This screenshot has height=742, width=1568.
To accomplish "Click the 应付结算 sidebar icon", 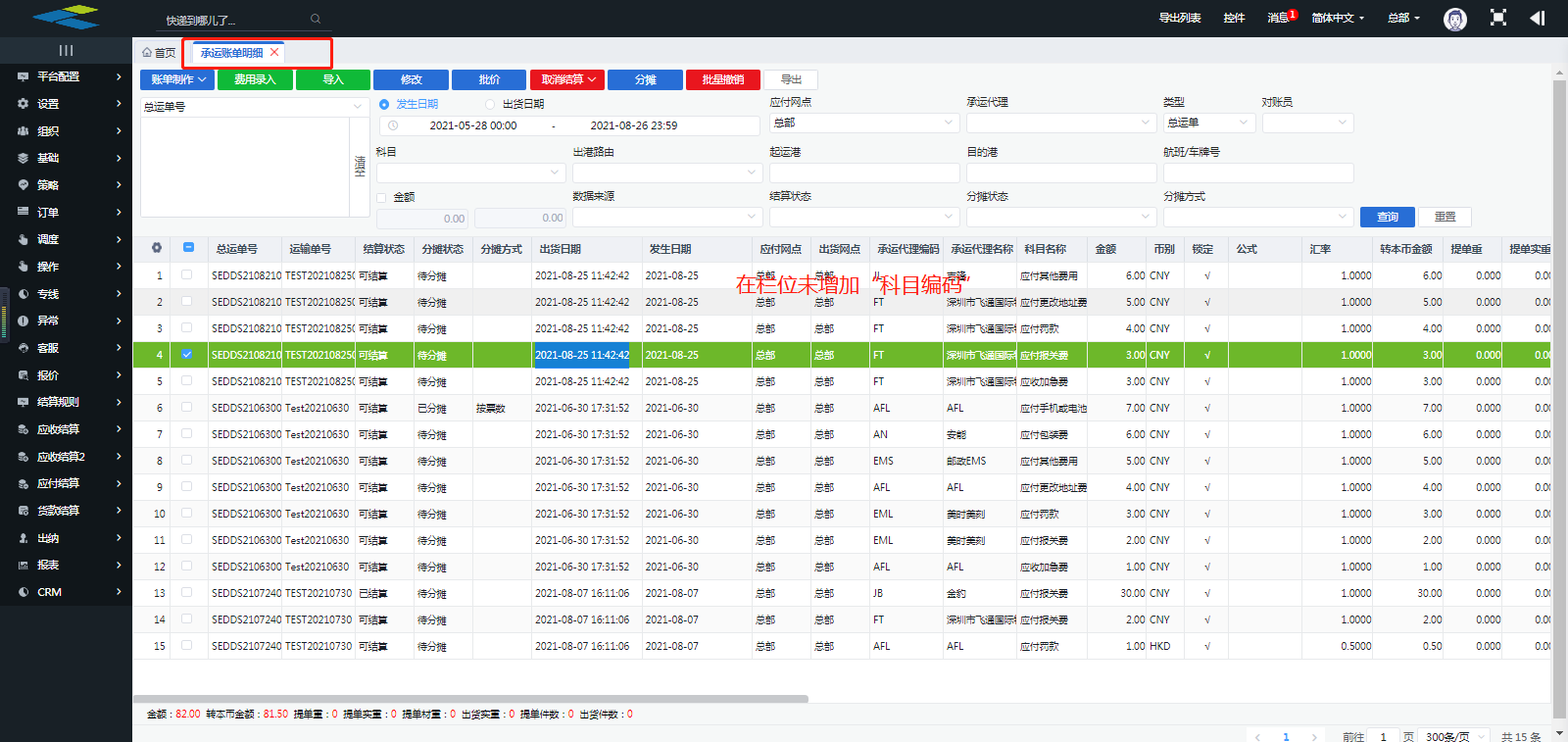I will (x=24, y=483).
